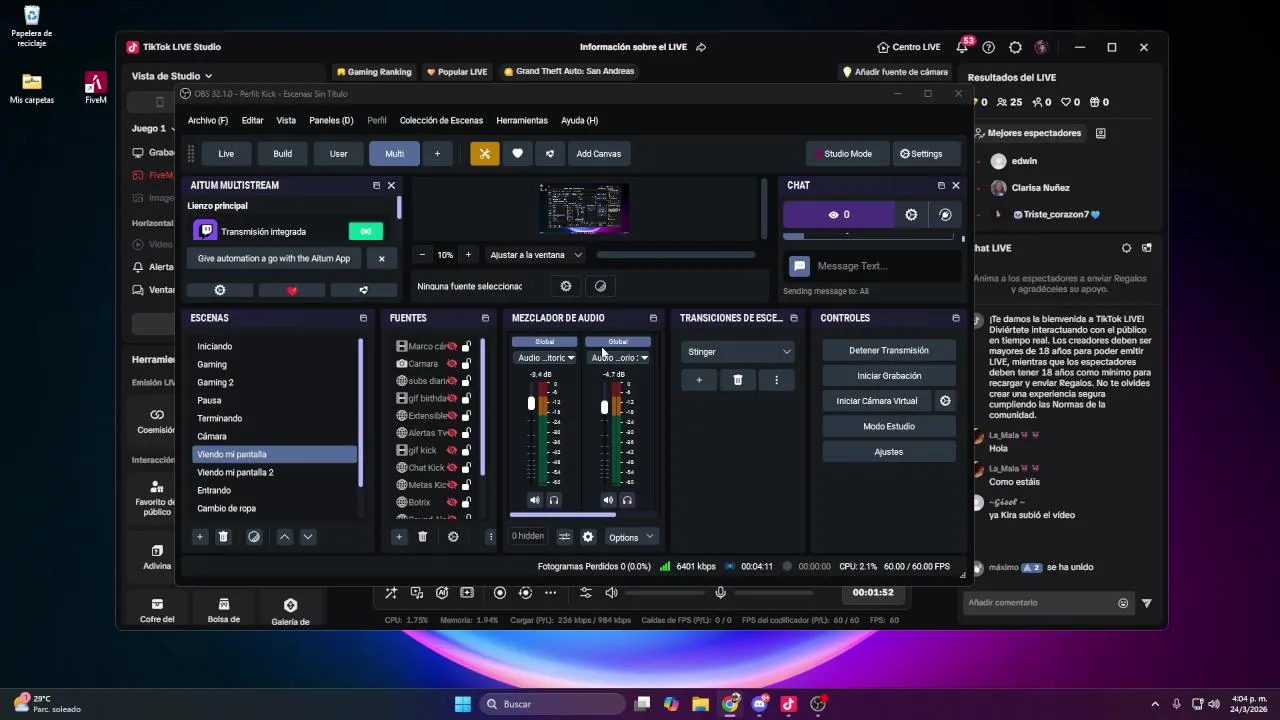Click the Aitum Multistream settings gear

220,290
